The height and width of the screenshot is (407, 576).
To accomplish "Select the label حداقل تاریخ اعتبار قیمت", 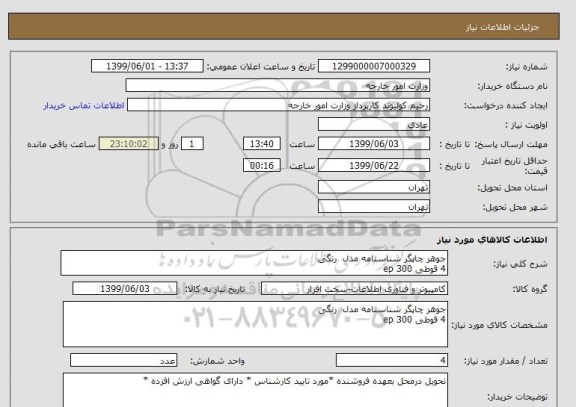I will 514,166.
